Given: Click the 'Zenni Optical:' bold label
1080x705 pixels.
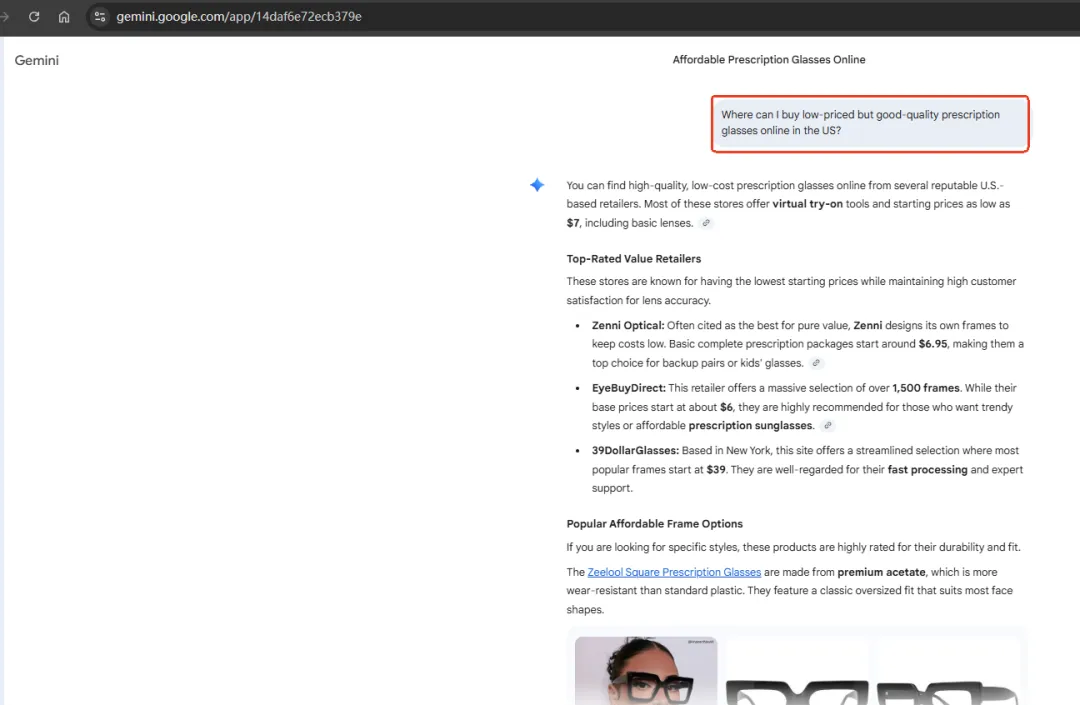Looking at the screenshot, I should 628,325.
